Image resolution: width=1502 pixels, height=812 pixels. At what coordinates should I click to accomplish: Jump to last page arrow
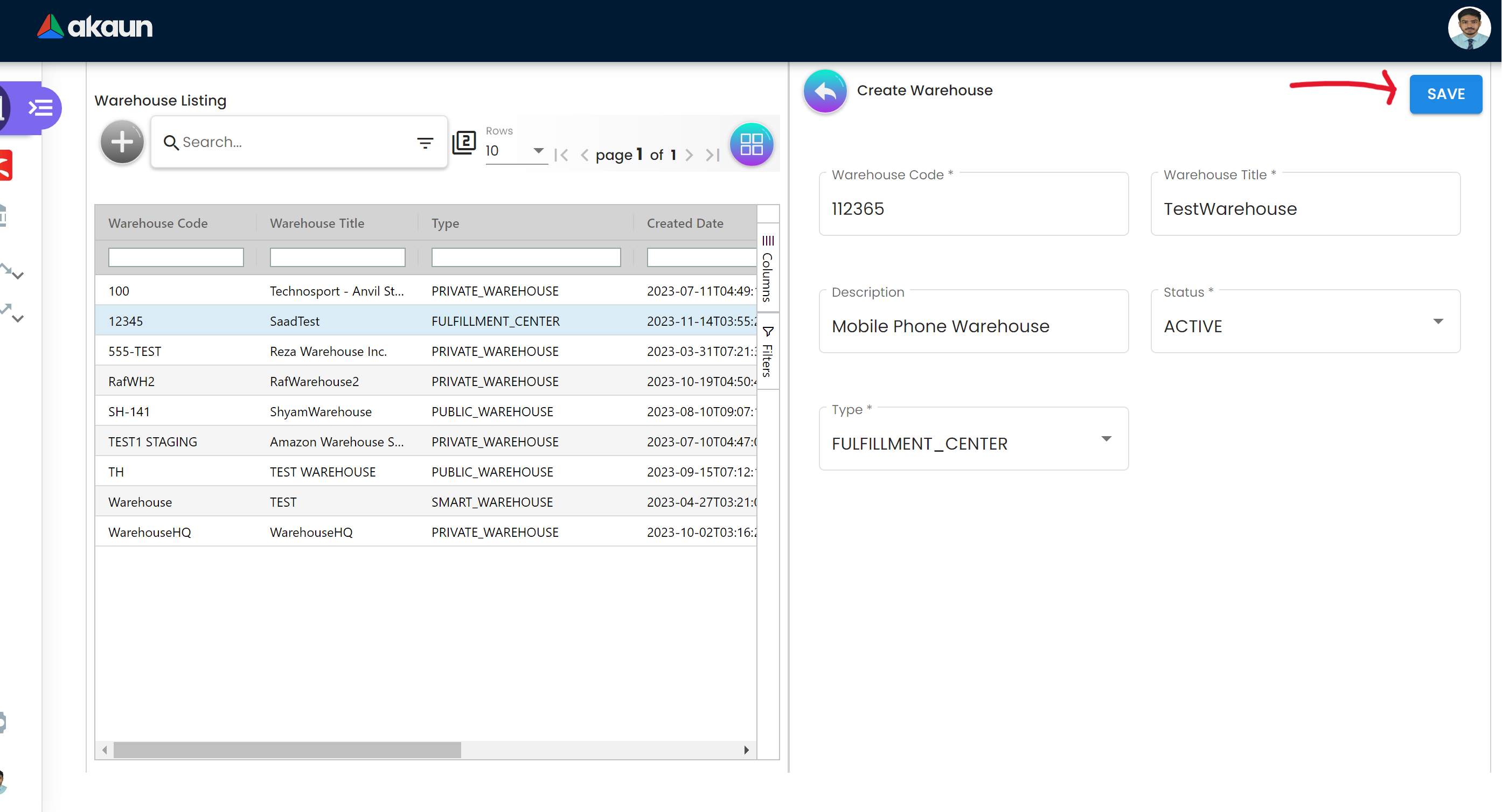point(712,155)
